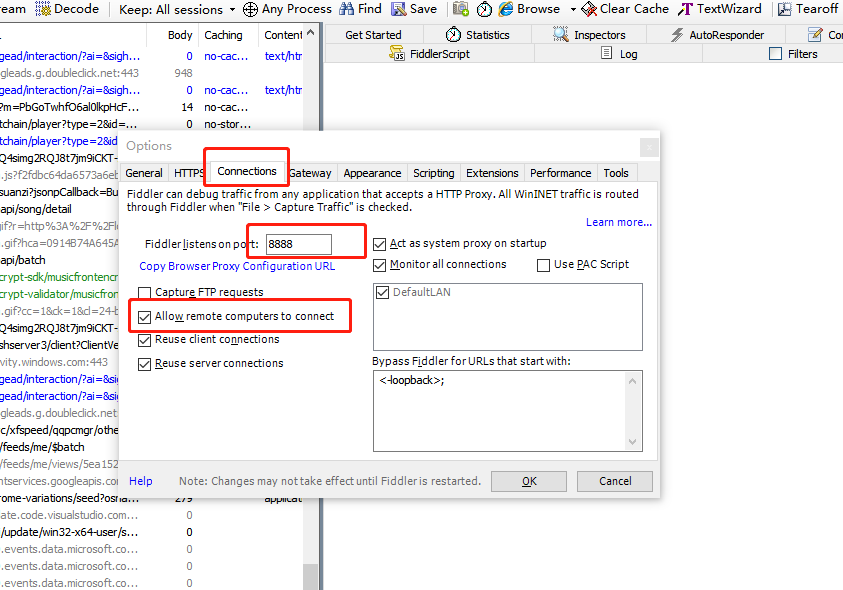Select the Gateway tab in Options
The image size is (843, 590).
(310, 173)
